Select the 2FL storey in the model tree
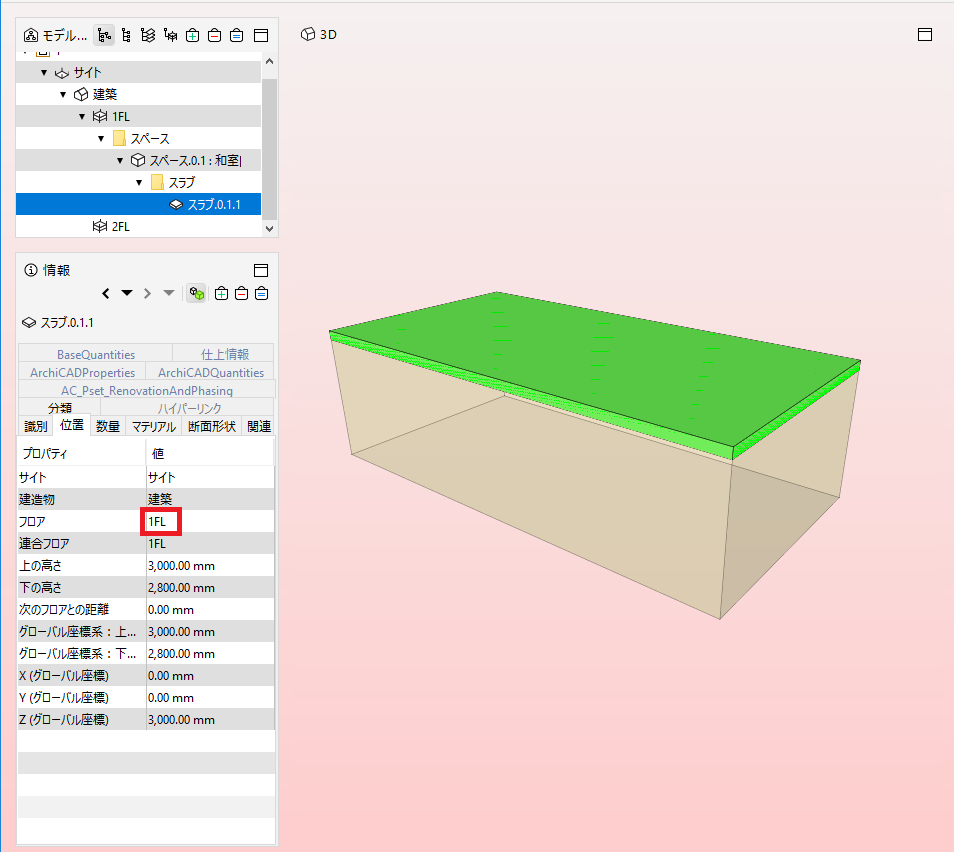The image size is (954, 852). click(x=138, y=226)
